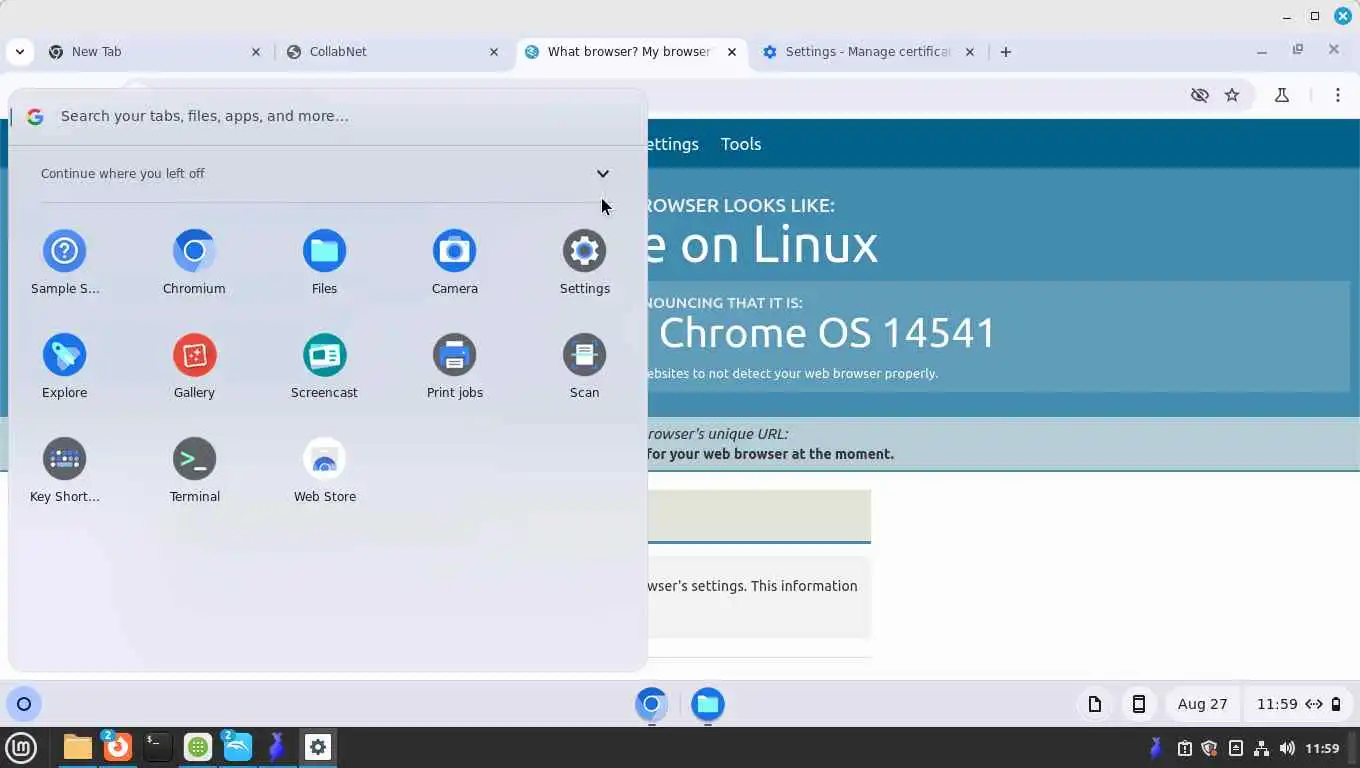Click the Linux panel clock showing 11:59
1360x768 pixels.
(1322, 748)
